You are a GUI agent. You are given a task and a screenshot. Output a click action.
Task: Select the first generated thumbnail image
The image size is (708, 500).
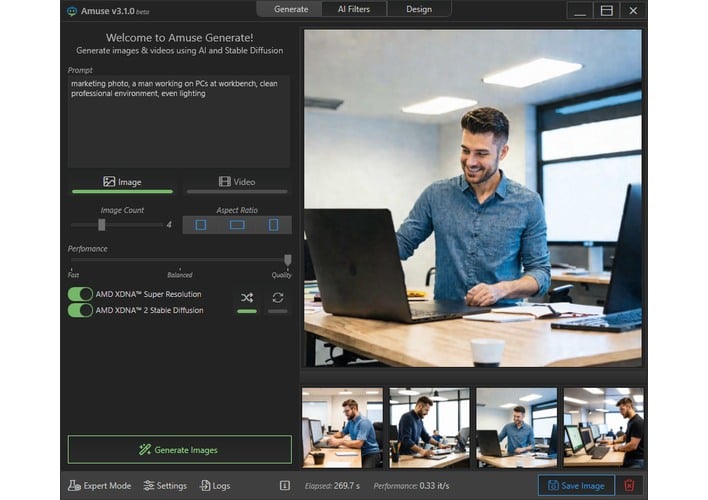pyautogui.click(x=341, y=428)
